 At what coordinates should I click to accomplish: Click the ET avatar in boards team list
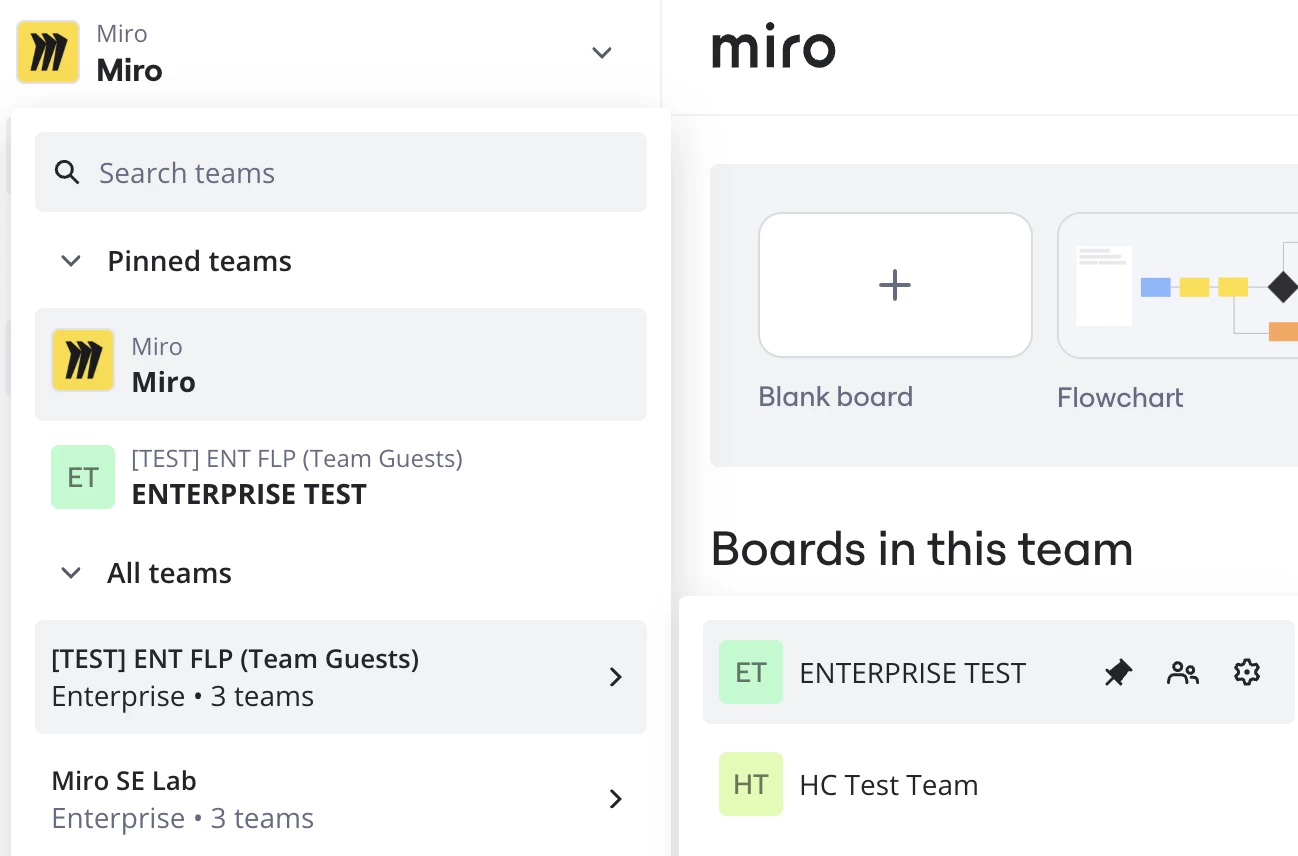(x=750, y=673)
